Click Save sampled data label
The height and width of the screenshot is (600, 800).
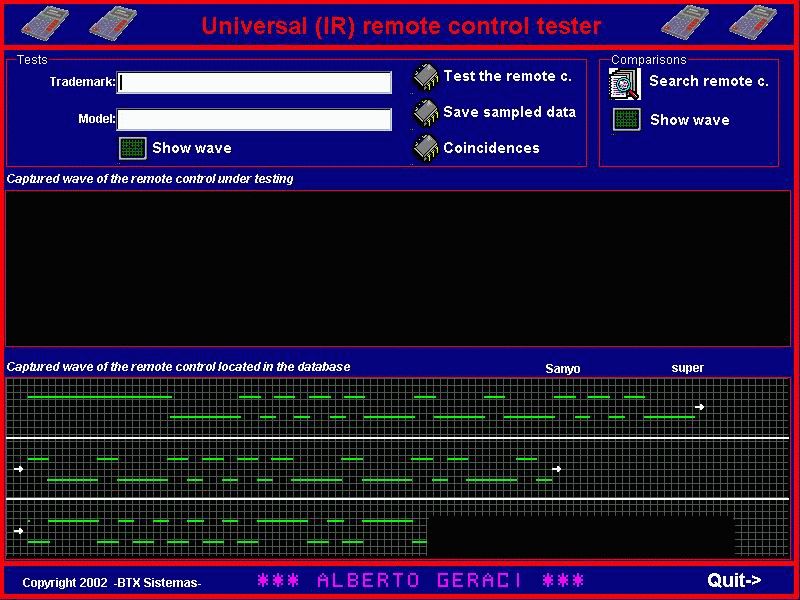pos(510,112)
